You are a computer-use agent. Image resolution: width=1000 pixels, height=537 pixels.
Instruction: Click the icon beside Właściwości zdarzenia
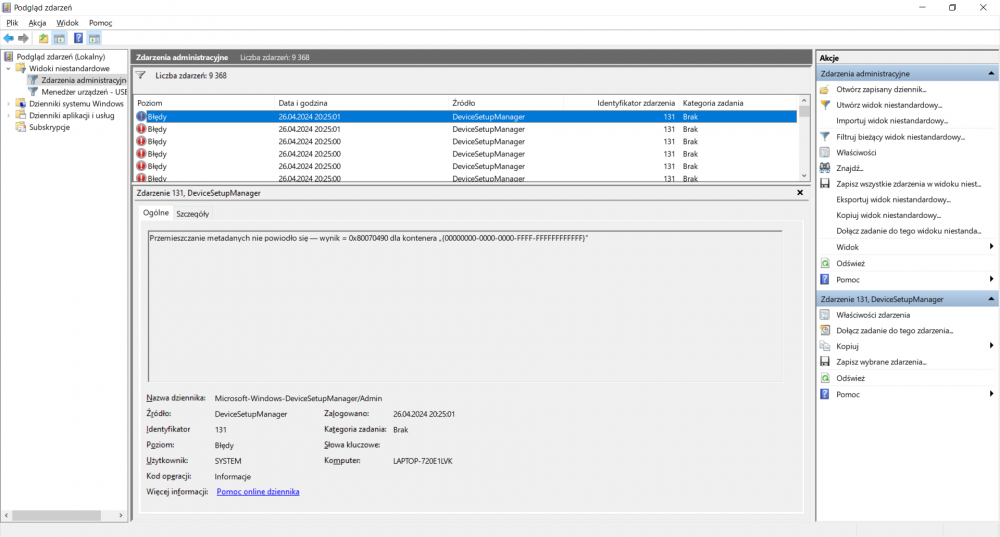tap(825, 314)
